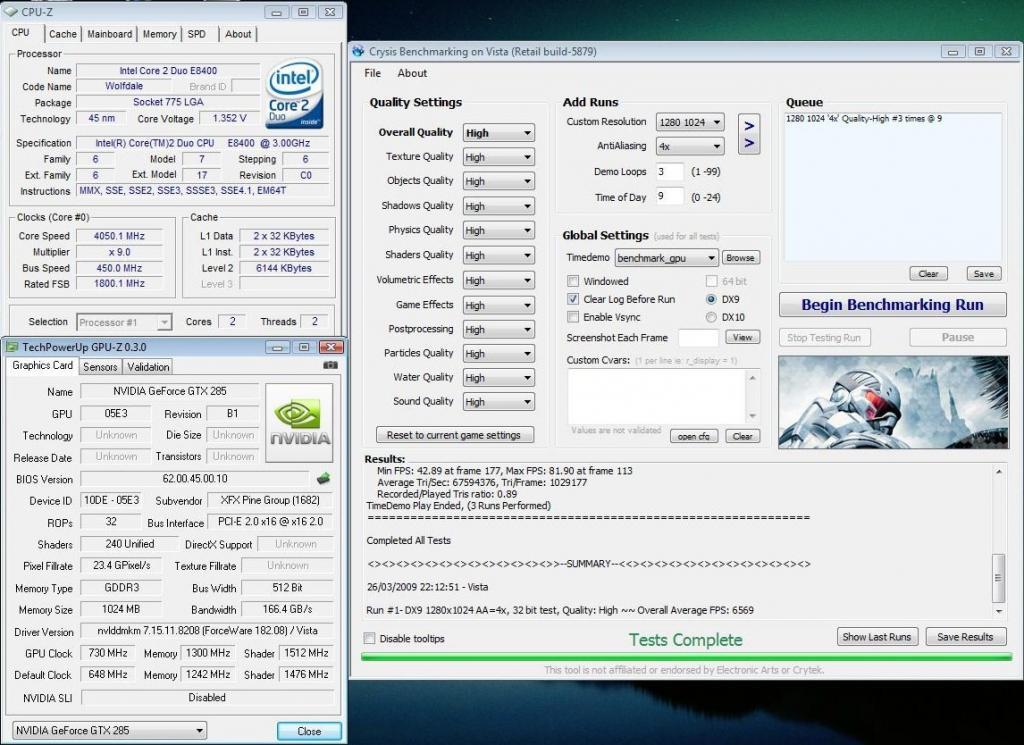Open the Validation tab in GPU-Z
Screen dimensions: 1024x745
148,367
